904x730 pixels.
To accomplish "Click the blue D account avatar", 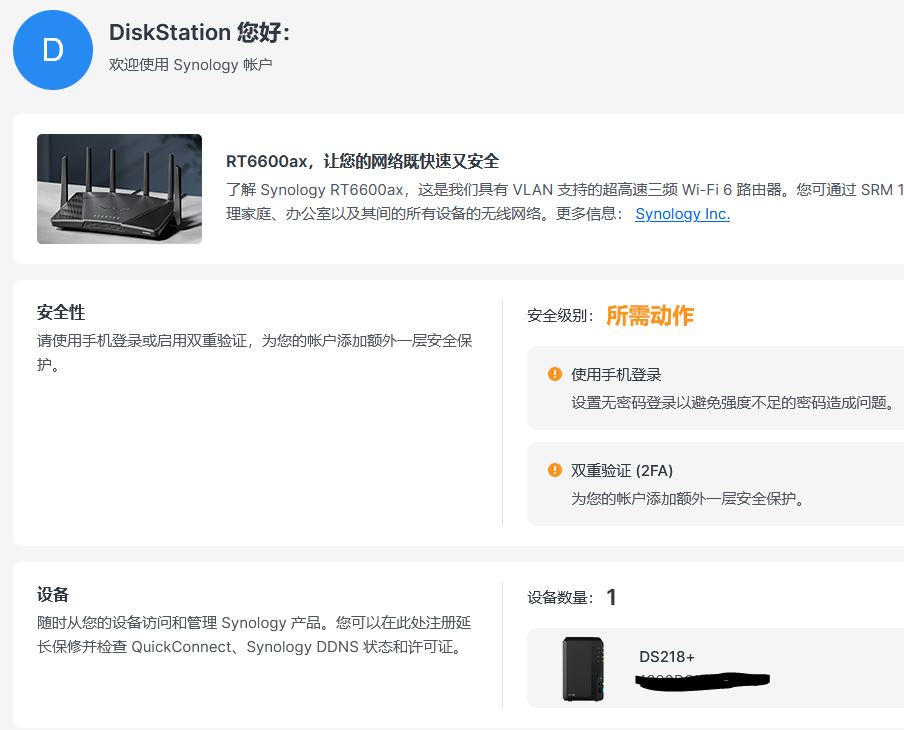I will (x=53, y=50).
